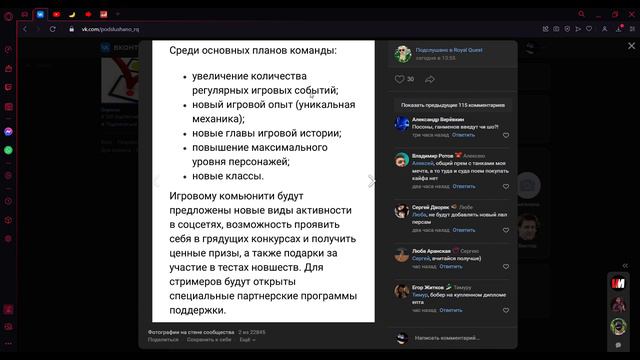Share the photo using the arrow icon
The width and height of the screenshot is (640, 360).
point(430,80)
